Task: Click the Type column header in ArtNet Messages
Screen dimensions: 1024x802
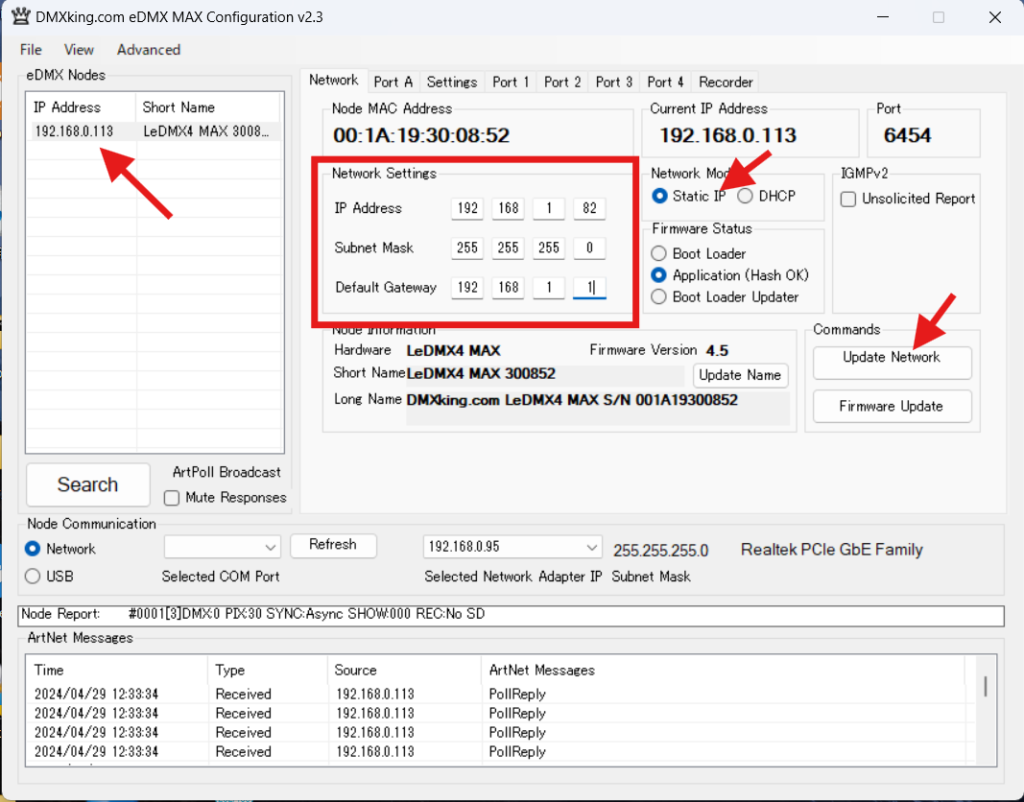Action: tap(268, 670)
